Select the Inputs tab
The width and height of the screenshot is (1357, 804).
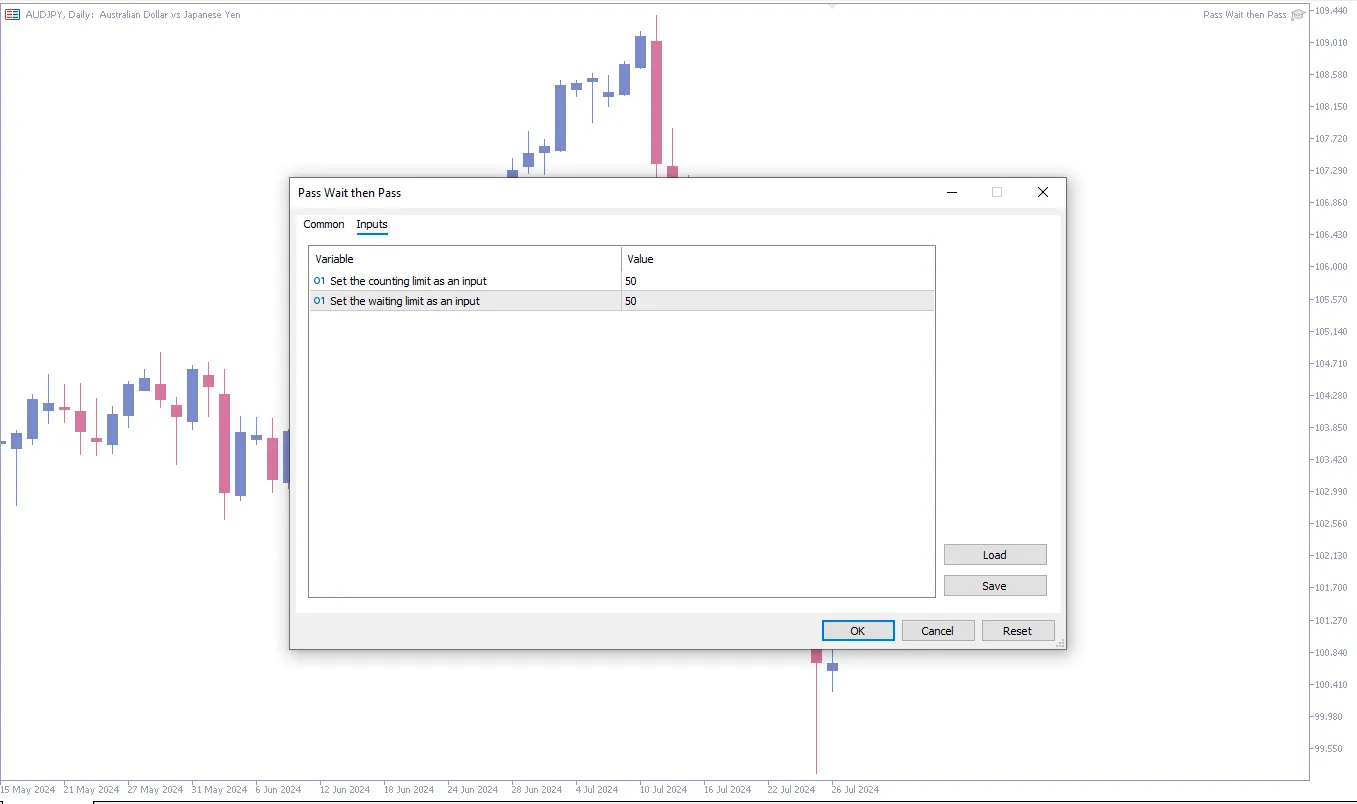[372, 224]
